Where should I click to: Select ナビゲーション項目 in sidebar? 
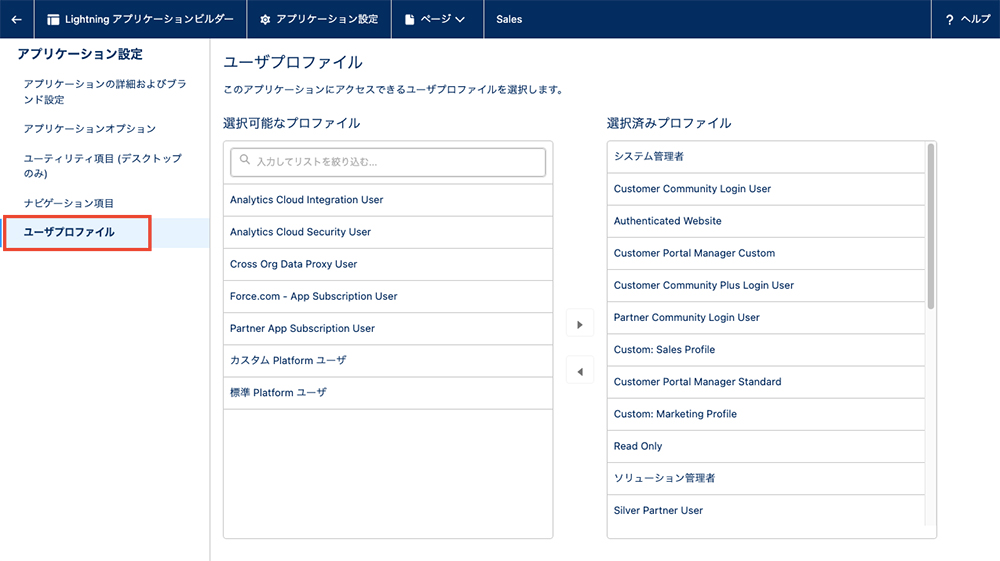[x=68, y=203]
